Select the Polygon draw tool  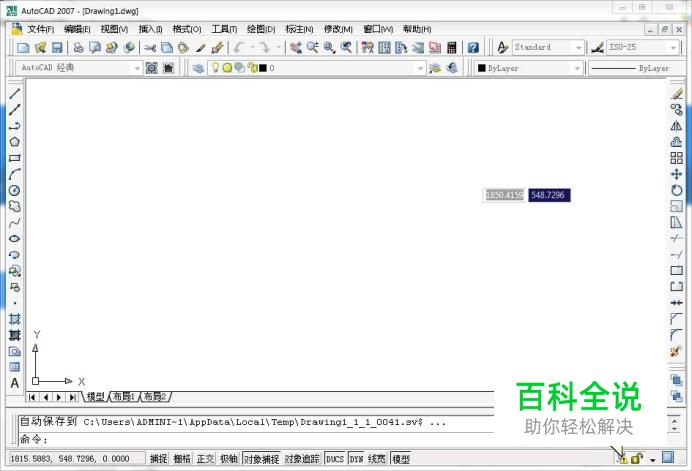click(x=15, y=142)
